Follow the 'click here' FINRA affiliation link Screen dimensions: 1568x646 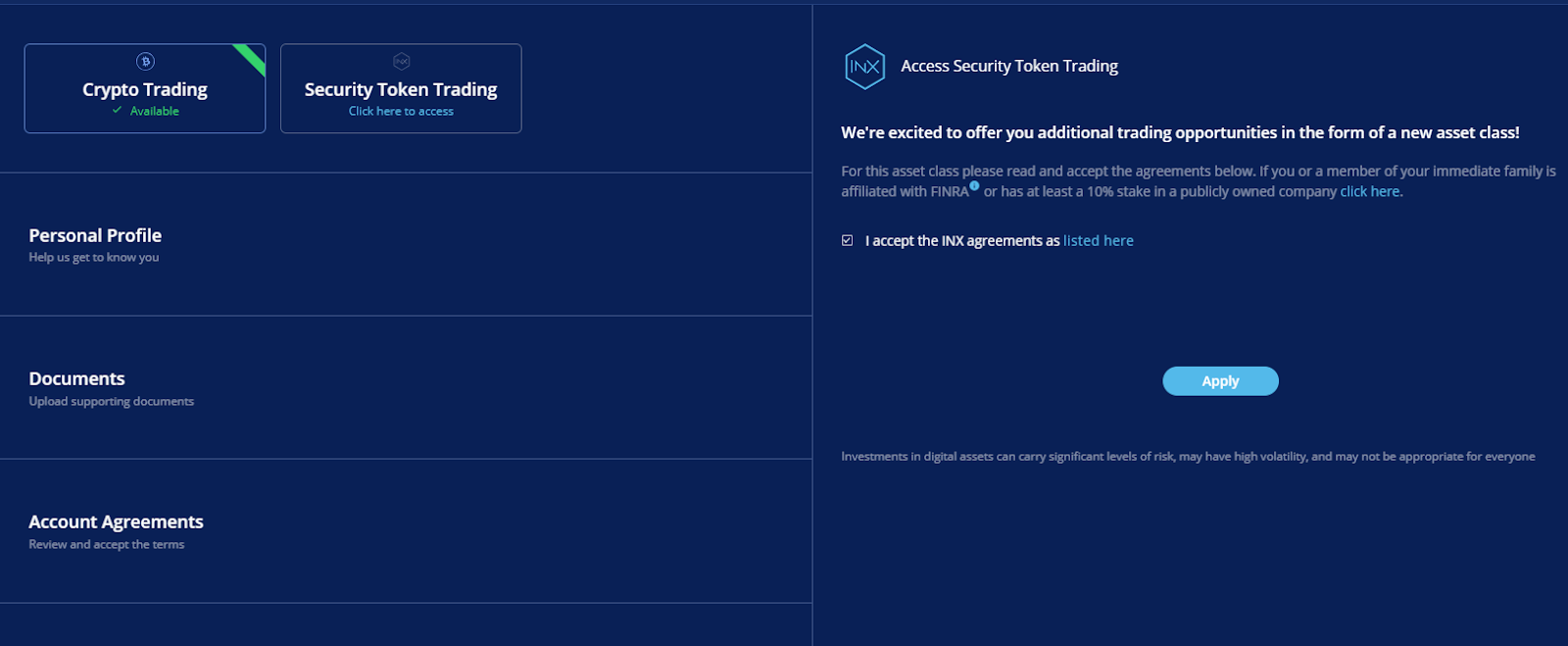click(x=1370, y=191)
